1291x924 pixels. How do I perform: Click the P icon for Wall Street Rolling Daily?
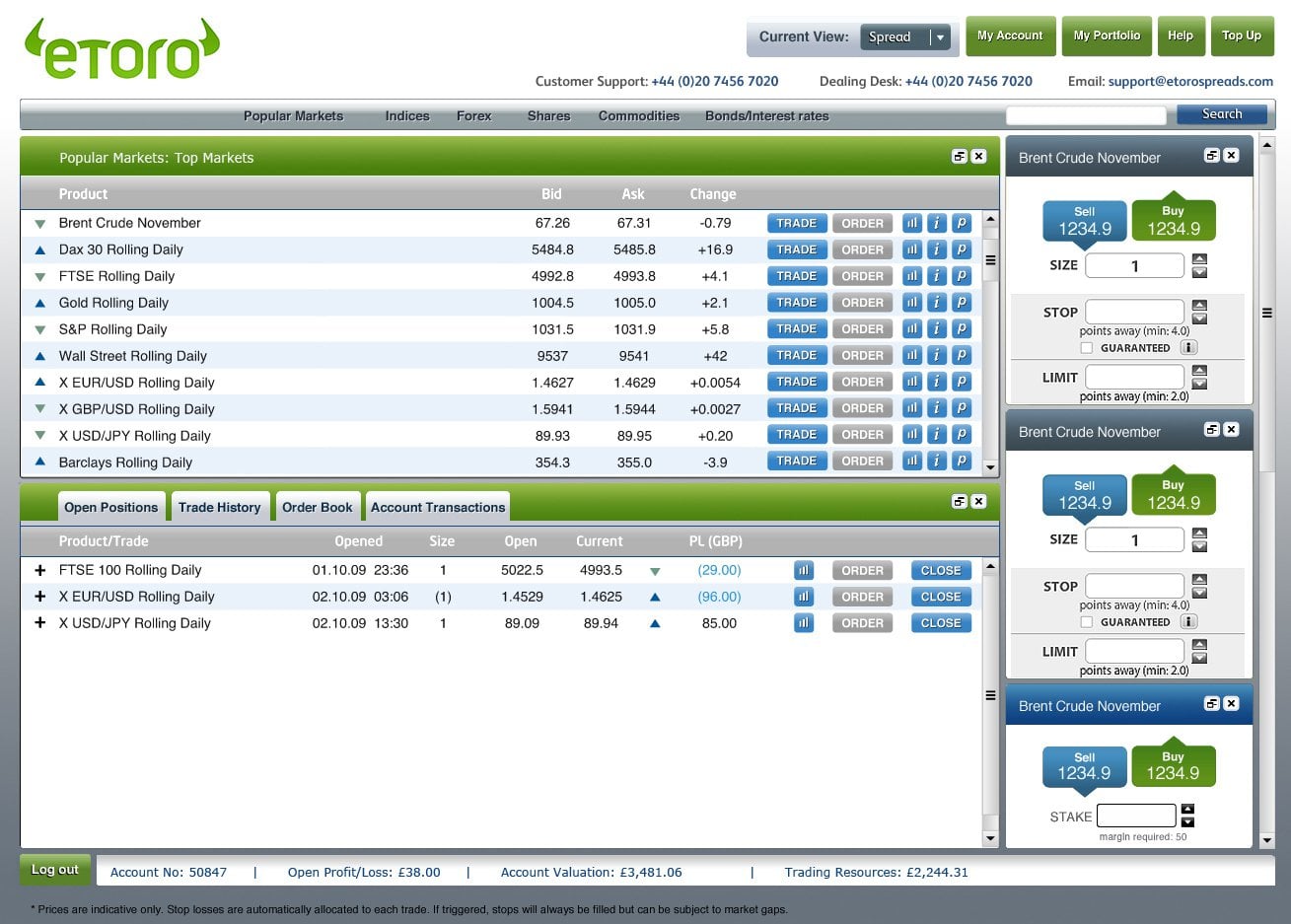(962, 356)
